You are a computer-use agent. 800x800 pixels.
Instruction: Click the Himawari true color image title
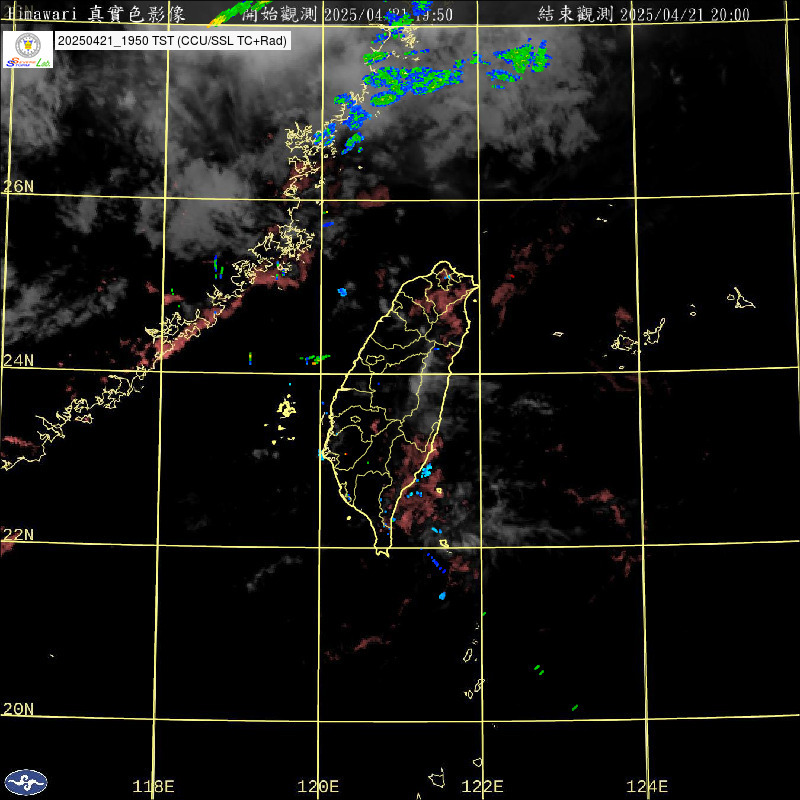tap(96, 14)
